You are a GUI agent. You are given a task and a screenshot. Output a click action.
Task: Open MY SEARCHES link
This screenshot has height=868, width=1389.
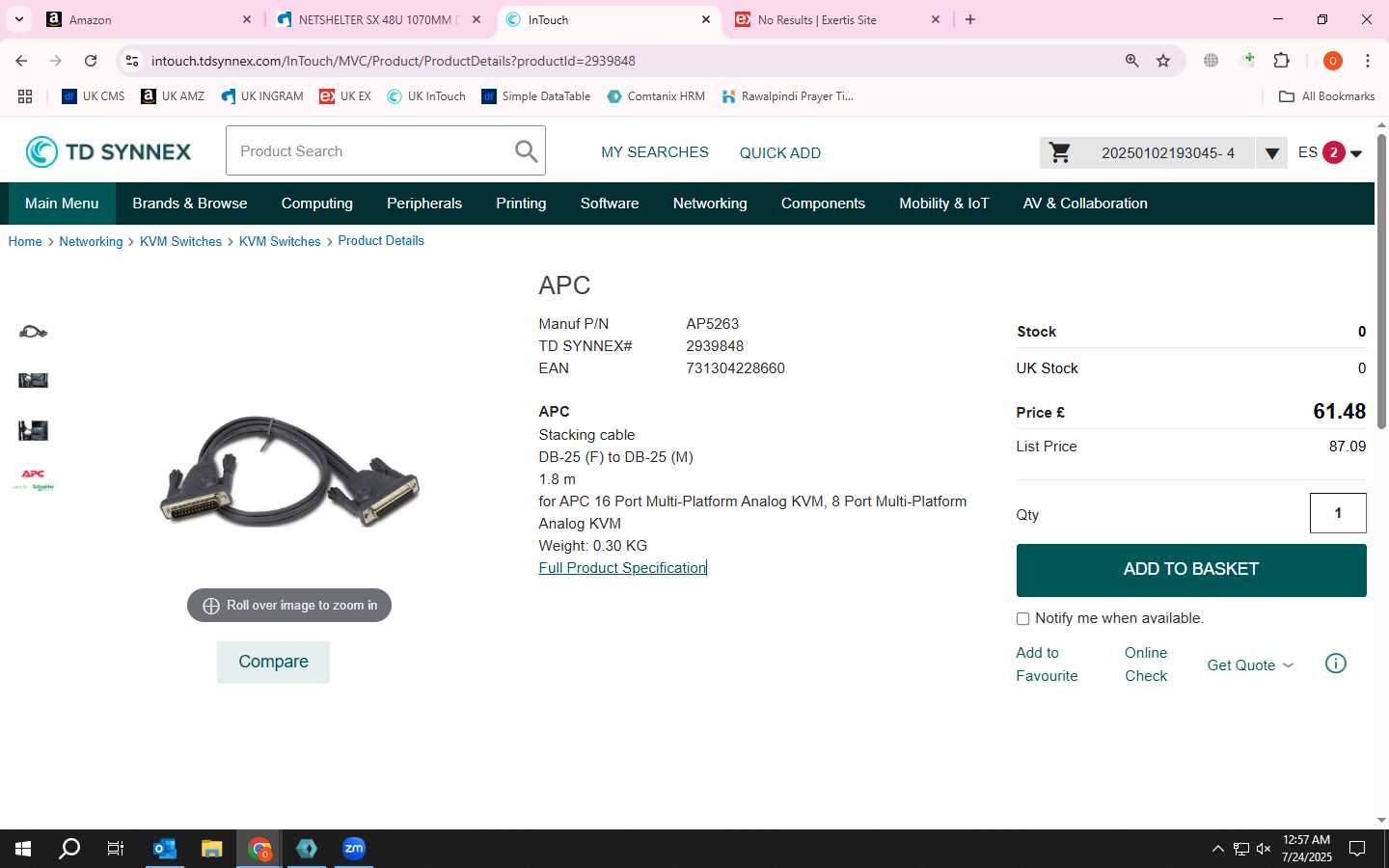(655, 152)
